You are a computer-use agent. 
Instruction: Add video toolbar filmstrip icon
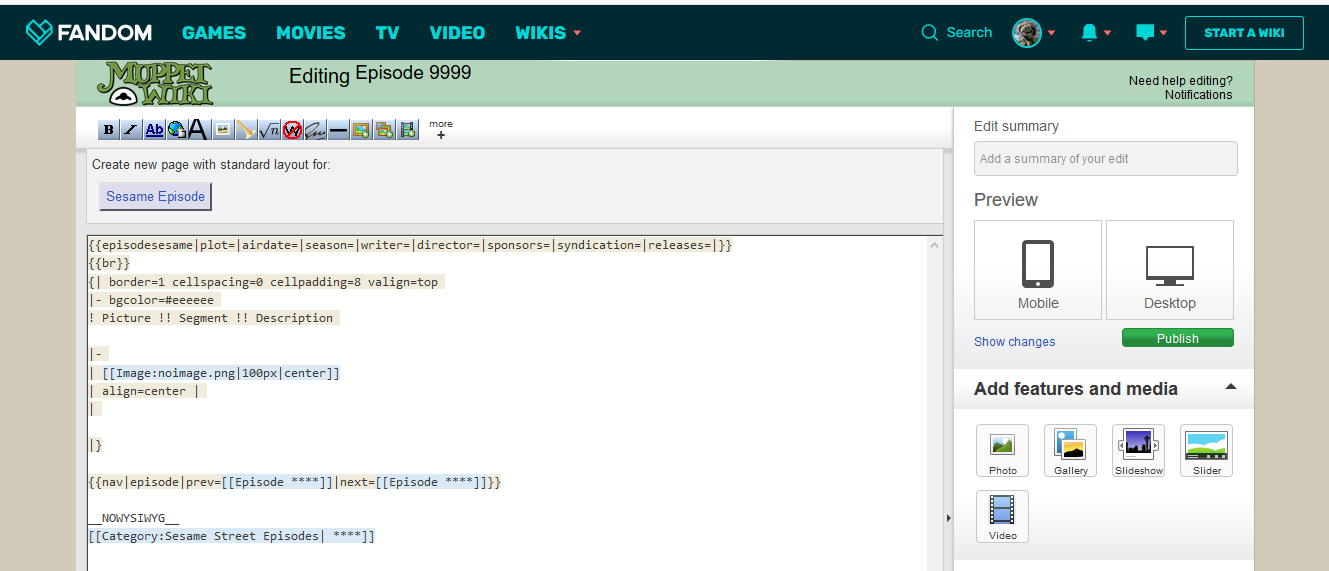[x=407, y=130]
